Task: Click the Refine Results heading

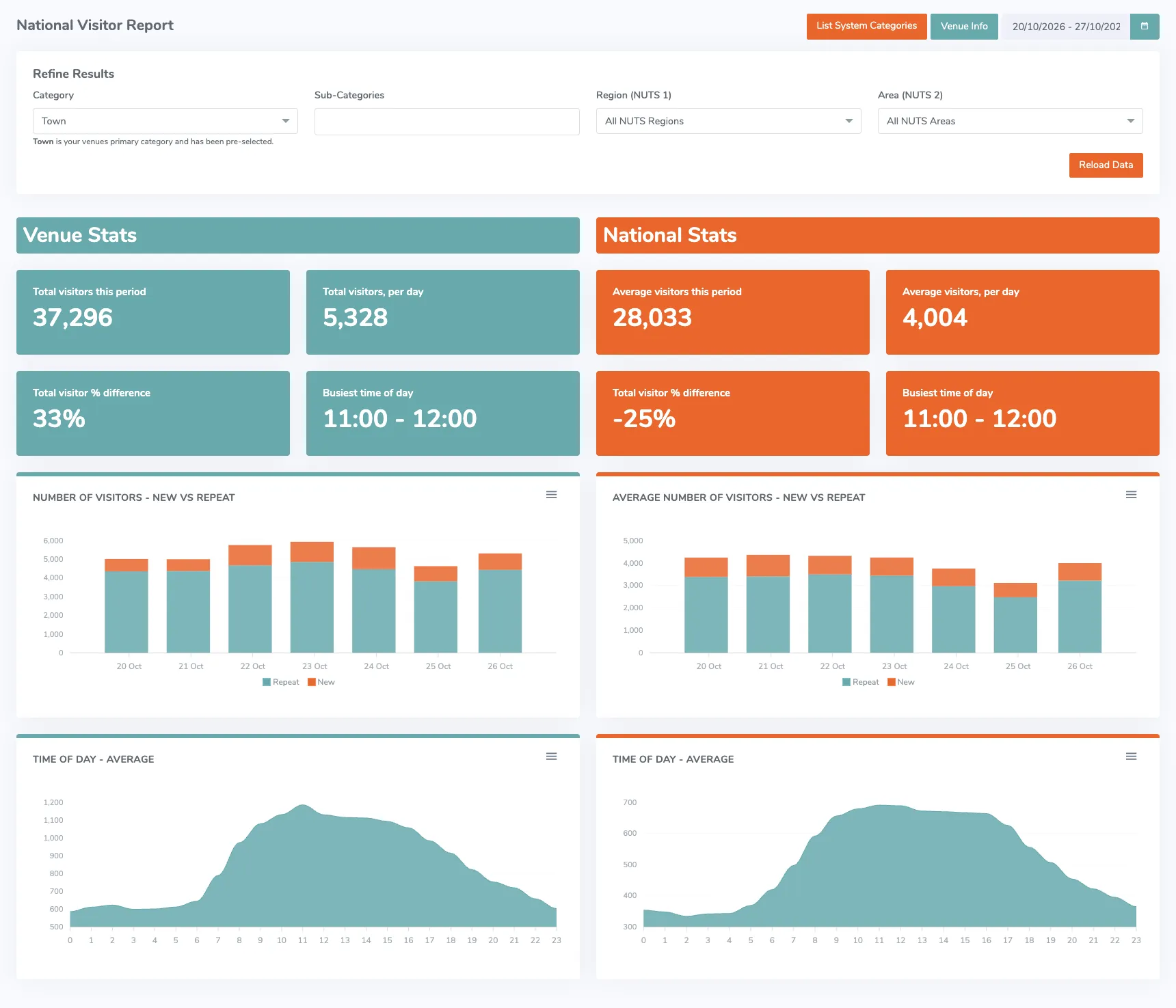Action: tap(73, 74)
